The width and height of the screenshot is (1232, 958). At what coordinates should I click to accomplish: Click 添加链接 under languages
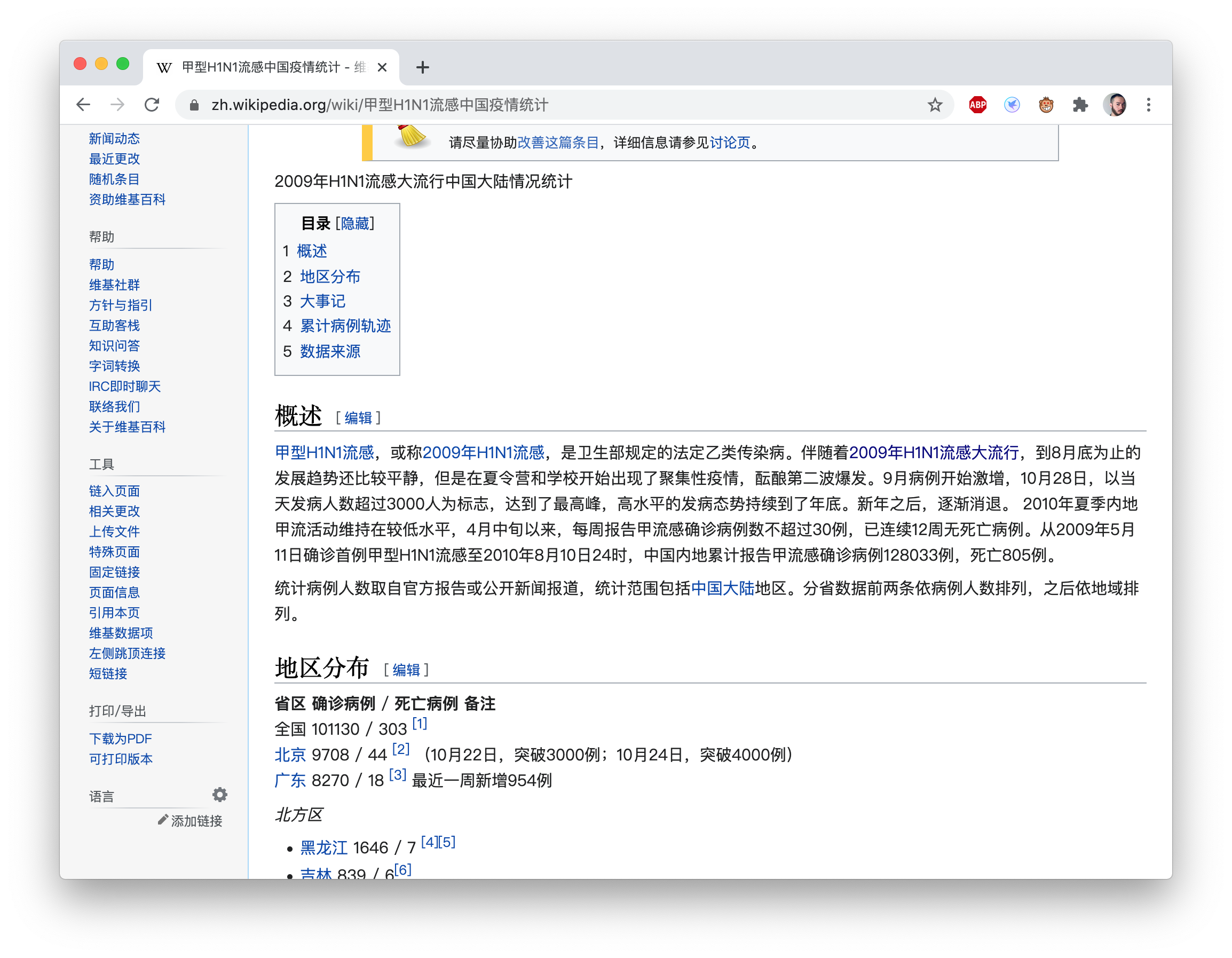pos(196,821)
